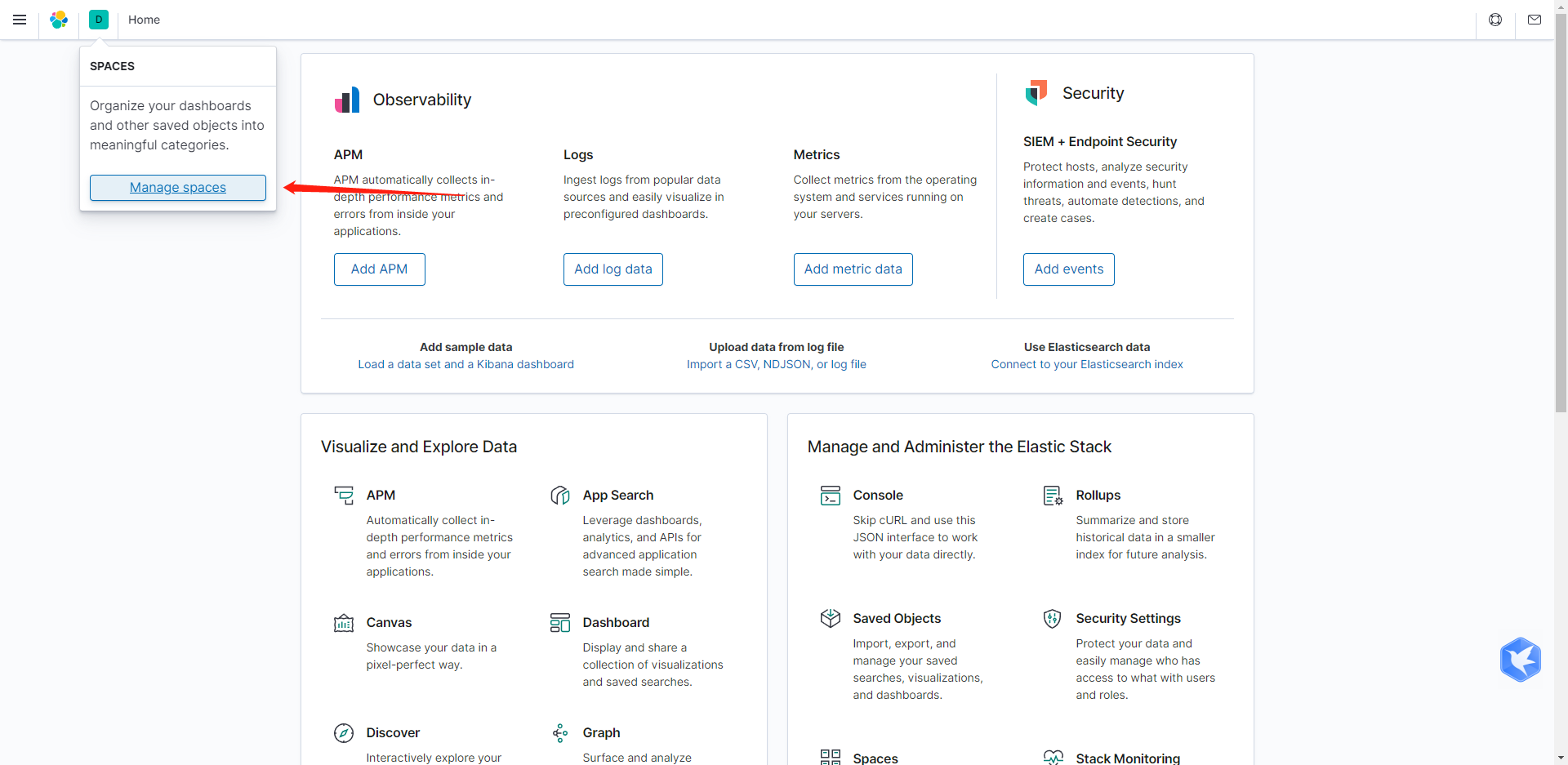The width and height of the screenshot is (1568, 765).
Task: Open the Dashboard title
Action: (x=617, y=622)
